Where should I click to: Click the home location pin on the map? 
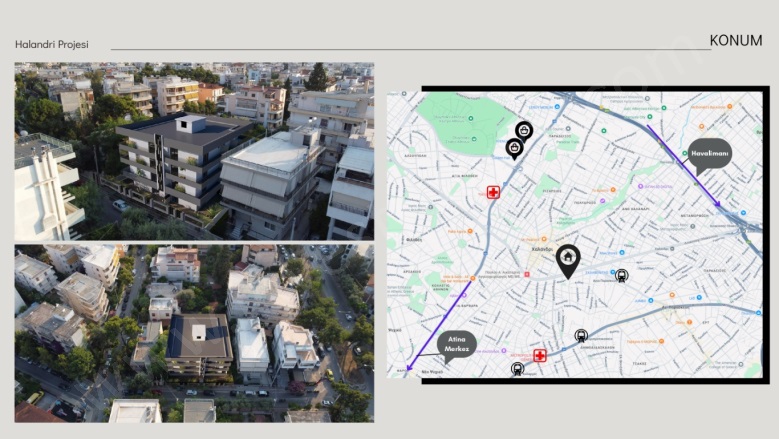(567, 259)
